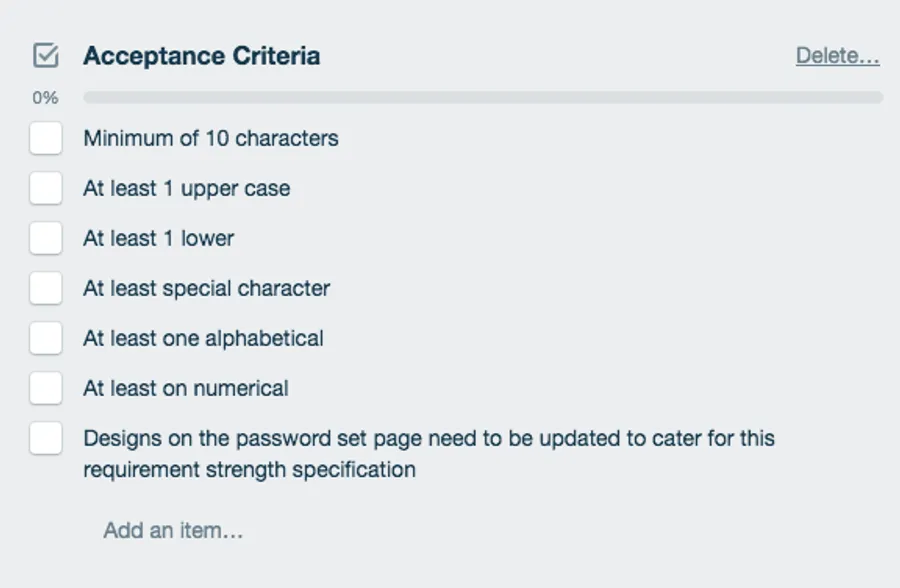Check the 'At least one alphabetical' checkbox
This screenshot has width=900, height=588.
(x=46, y=339)
